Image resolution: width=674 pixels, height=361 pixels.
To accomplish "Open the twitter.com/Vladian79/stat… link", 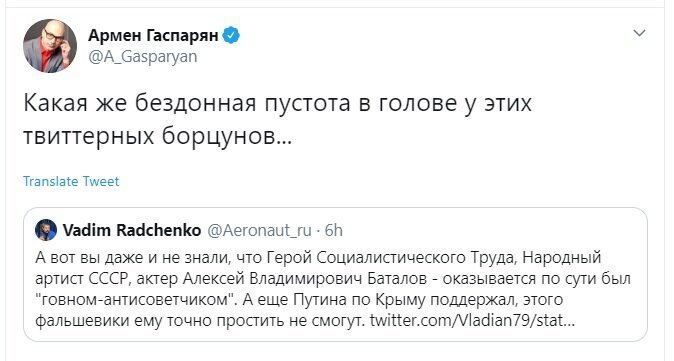I will tap(472, 321).
